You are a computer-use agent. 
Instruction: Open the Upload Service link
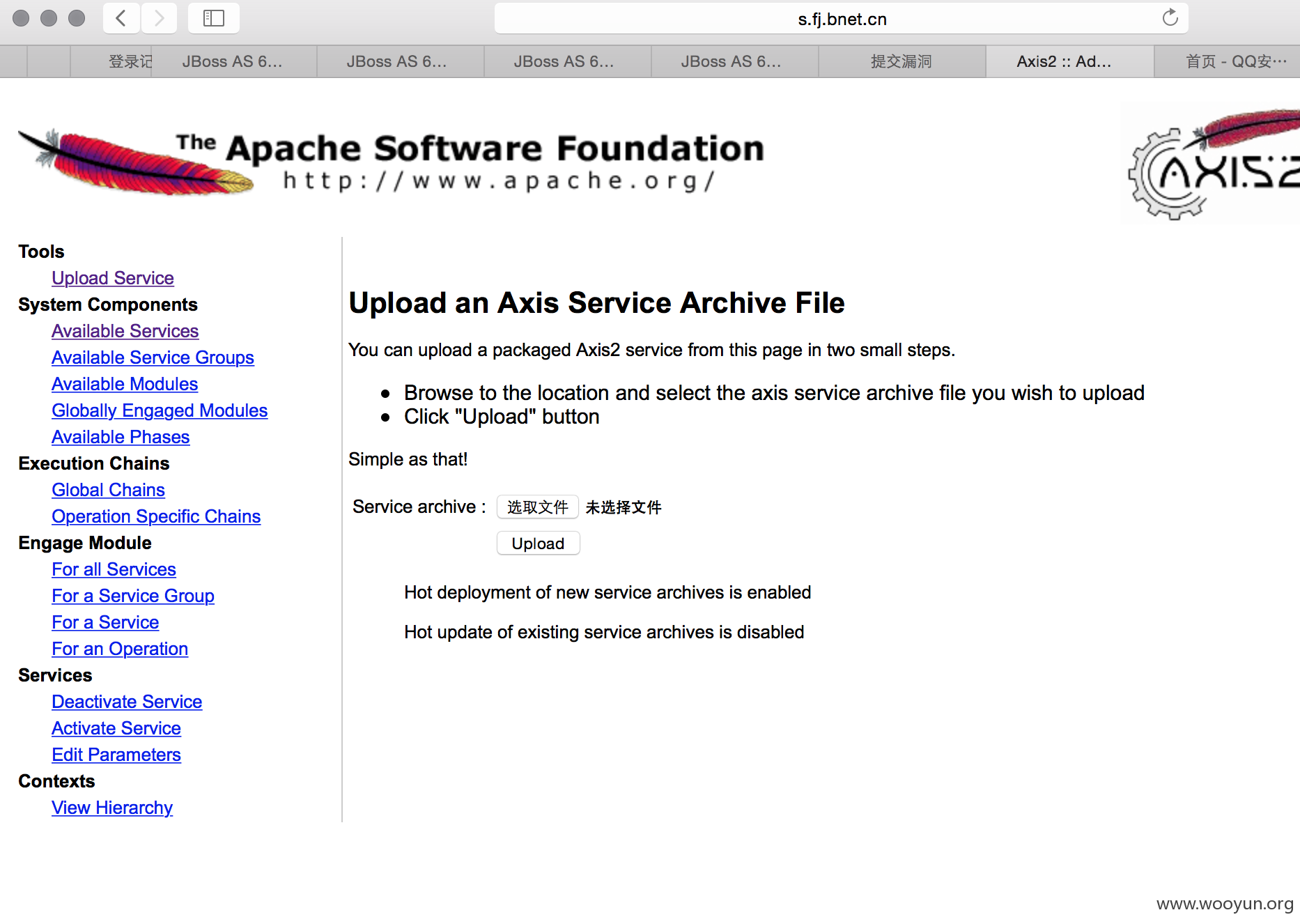[112, 278]
